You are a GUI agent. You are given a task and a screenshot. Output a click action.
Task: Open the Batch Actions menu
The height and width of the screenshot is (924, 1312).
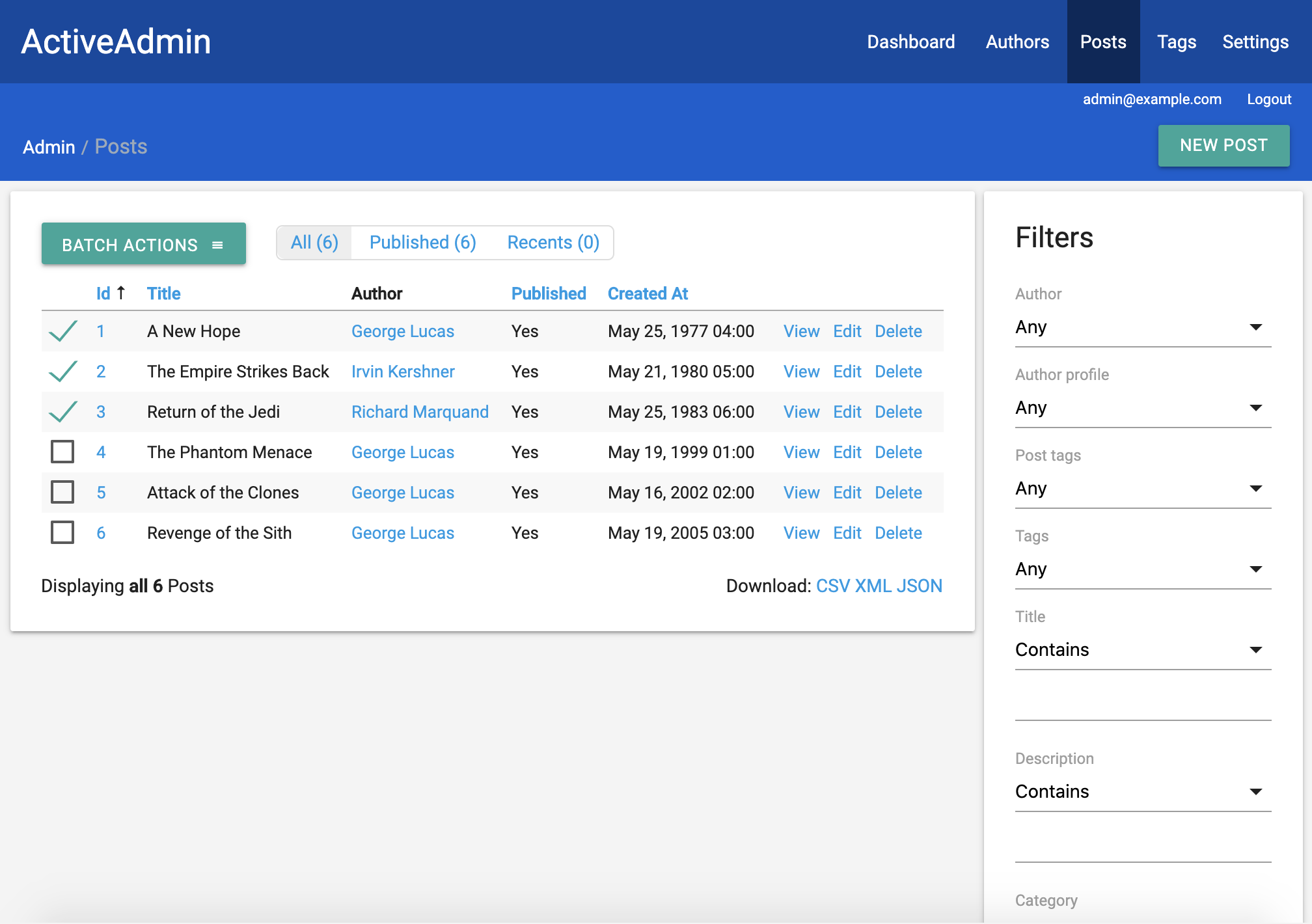coord(143,244)
